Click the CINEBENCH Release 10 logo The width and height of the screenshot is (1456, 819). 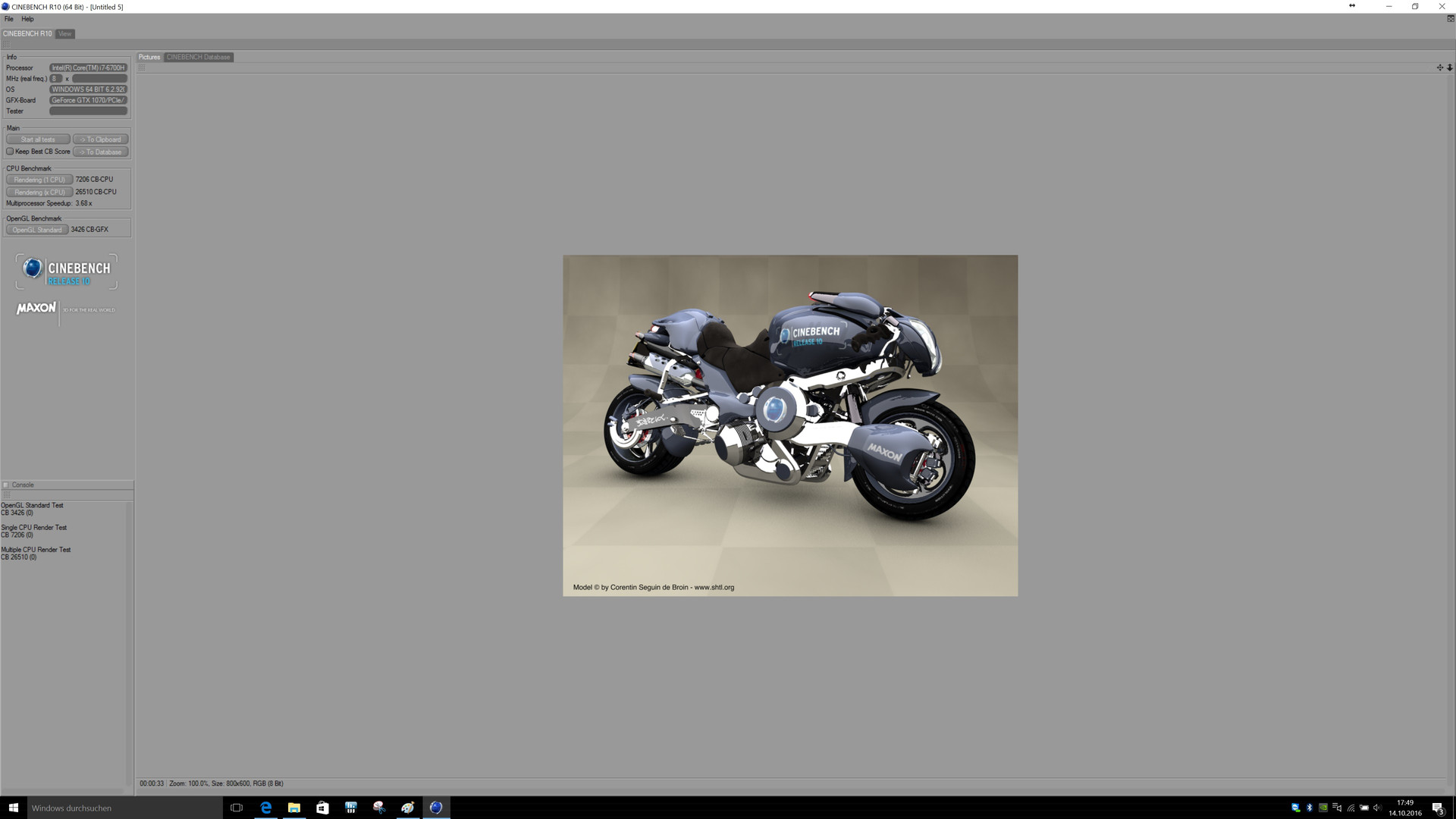[x=67, y=271]
